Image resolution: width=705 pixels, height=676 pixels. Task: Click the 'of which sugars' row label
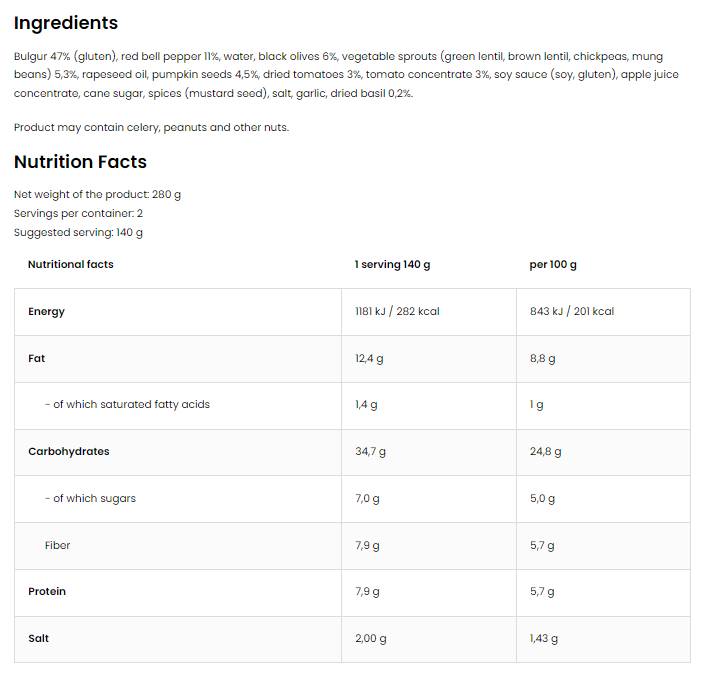[x=90, y=499]
